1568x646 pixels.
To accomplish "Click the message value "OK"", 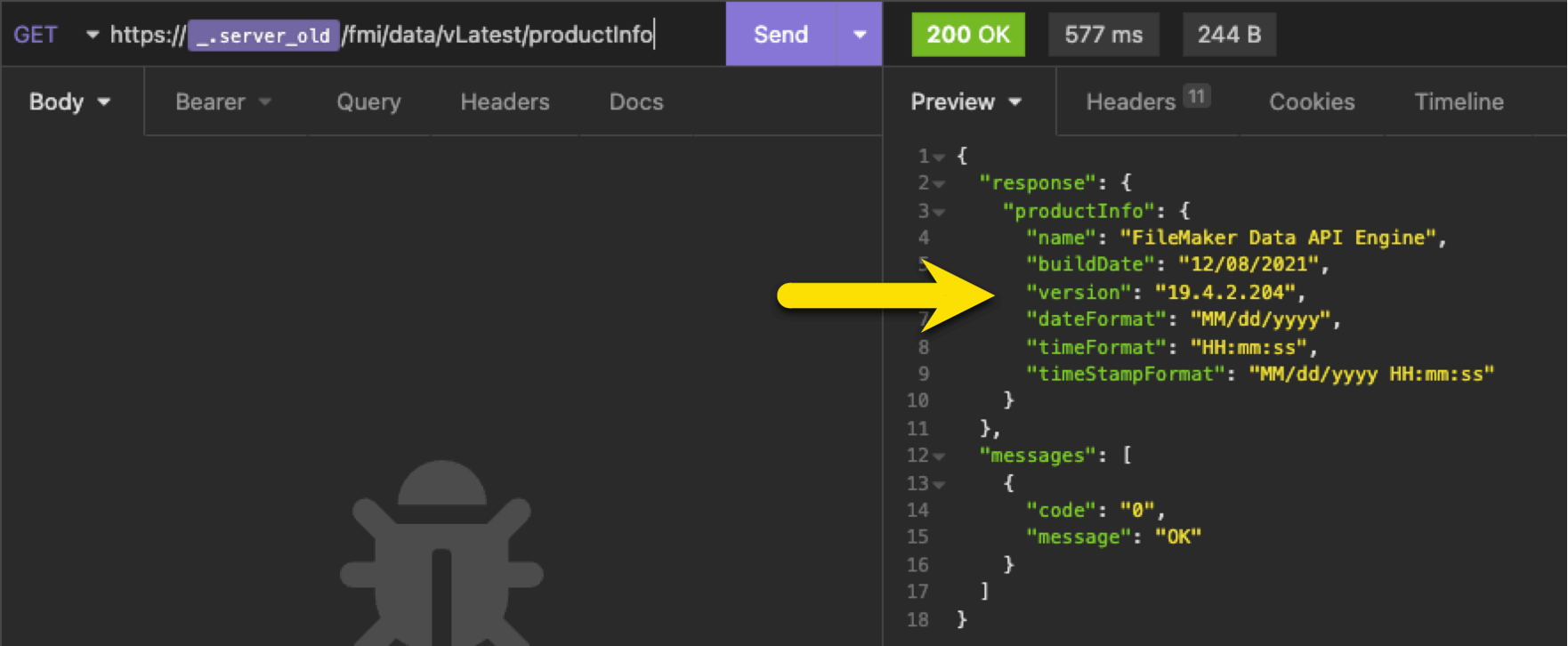I will click(x=1178, y=537).
